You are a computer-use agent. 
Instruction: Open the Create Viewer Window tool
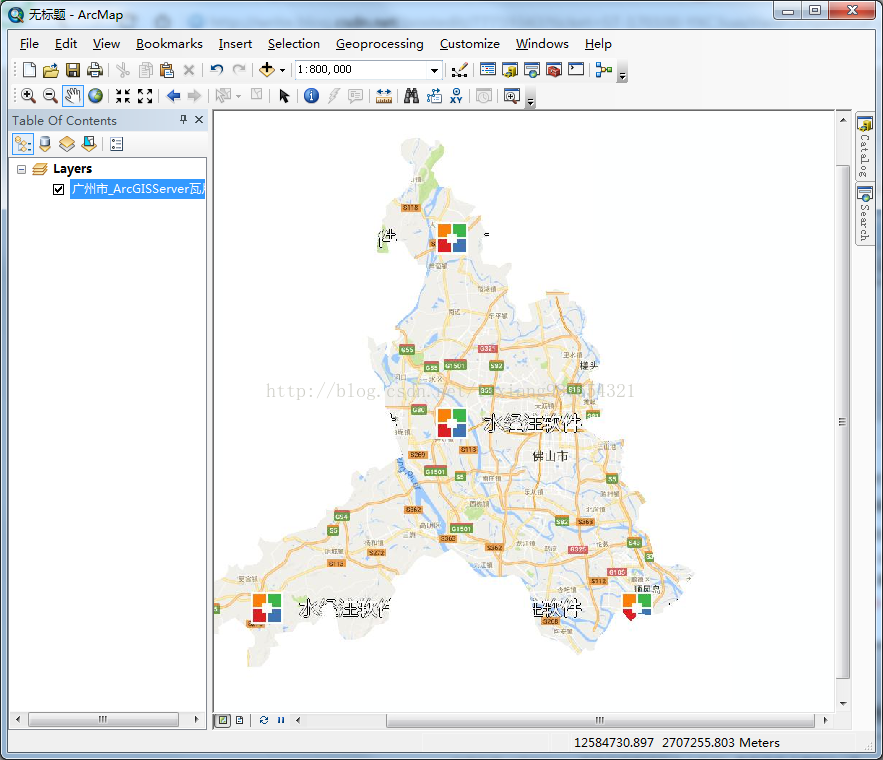tap(511, 96)
